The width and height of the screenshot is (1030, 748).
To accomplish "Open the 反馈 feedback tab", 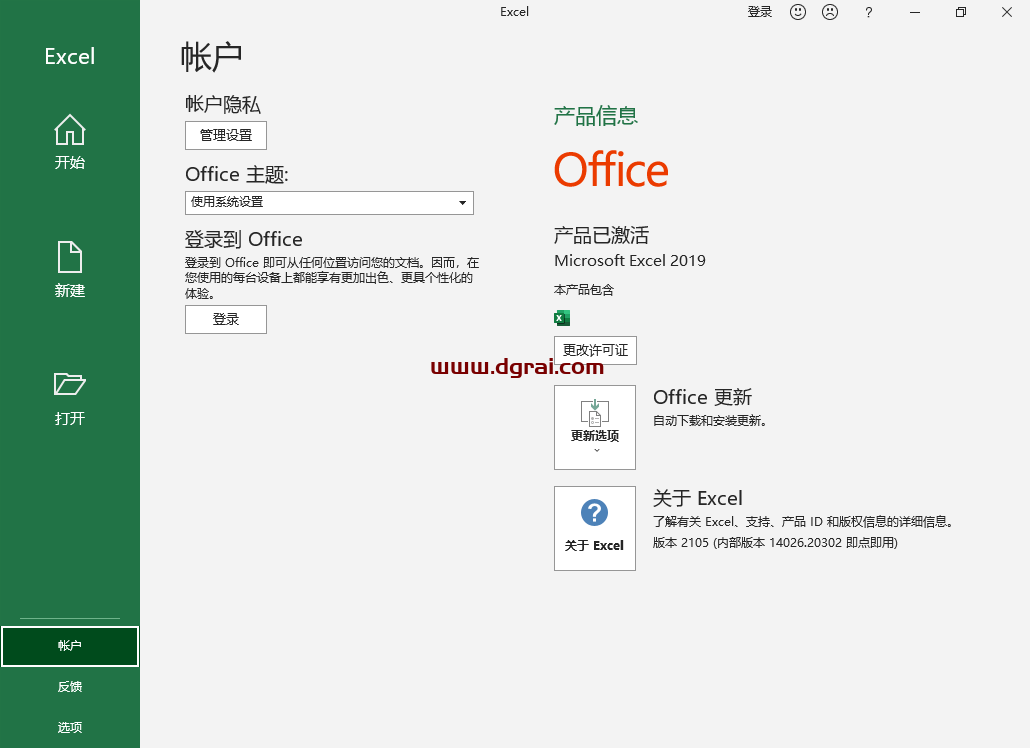I will click(x=70, y=687).
